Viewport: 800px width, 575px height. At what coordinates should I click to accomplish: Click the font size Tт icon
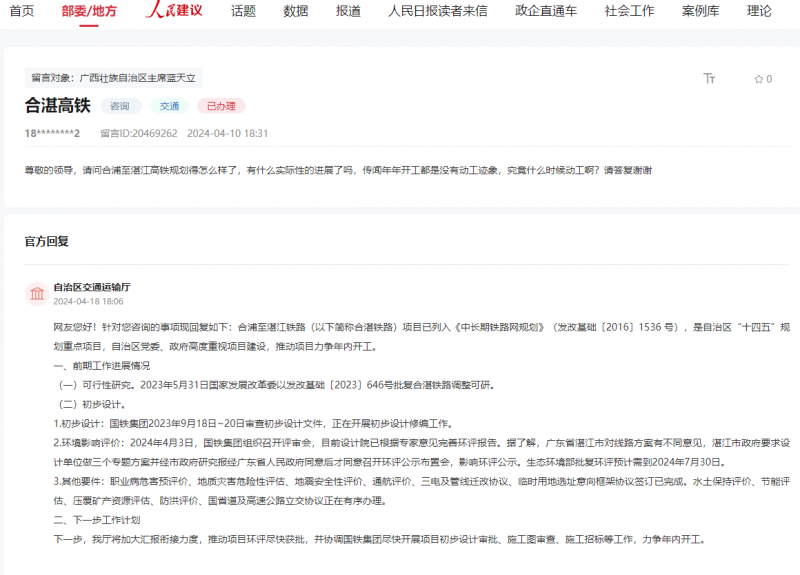(x=709, y=79)
